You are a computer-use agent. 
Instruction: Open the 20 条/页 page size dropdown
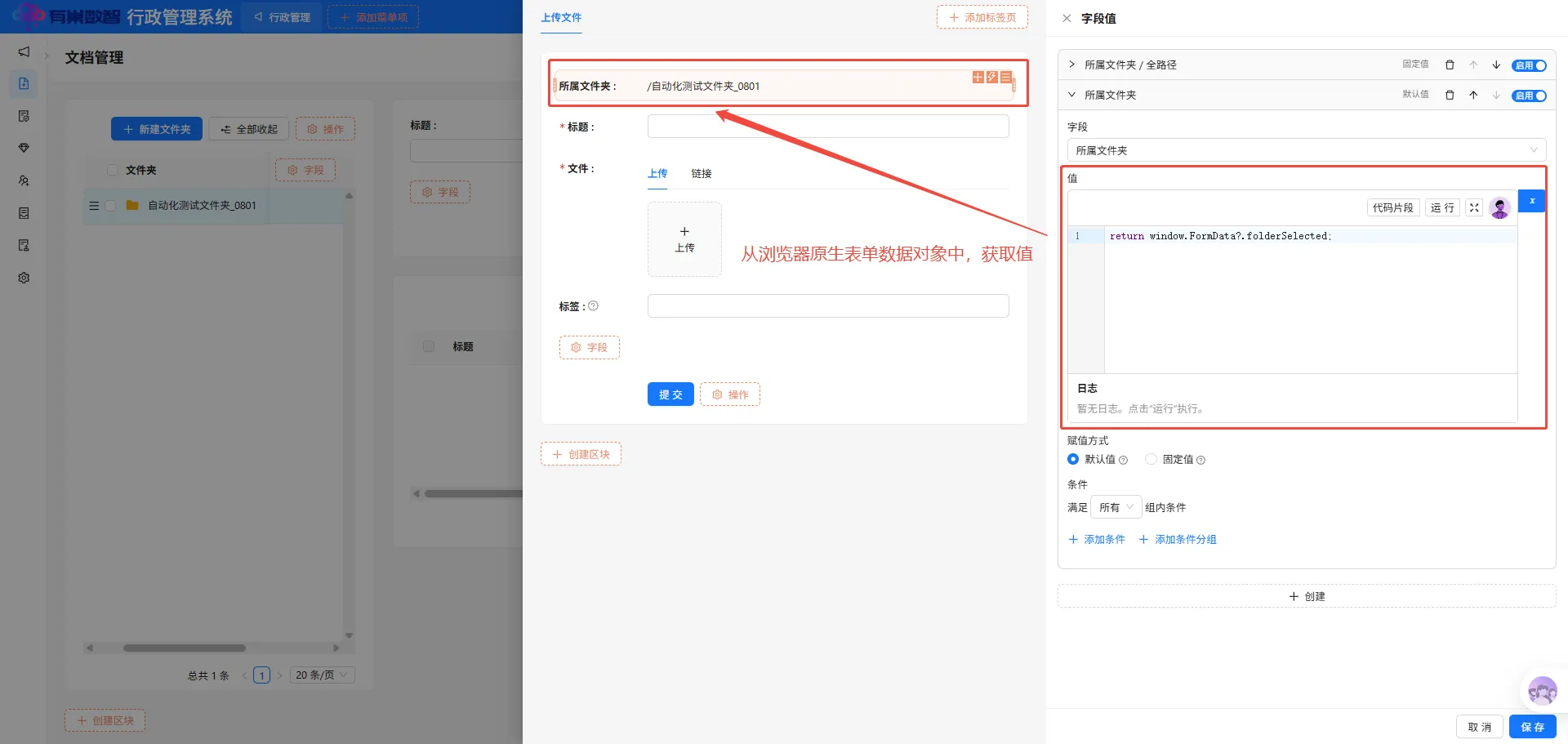[x=322, y=675]
